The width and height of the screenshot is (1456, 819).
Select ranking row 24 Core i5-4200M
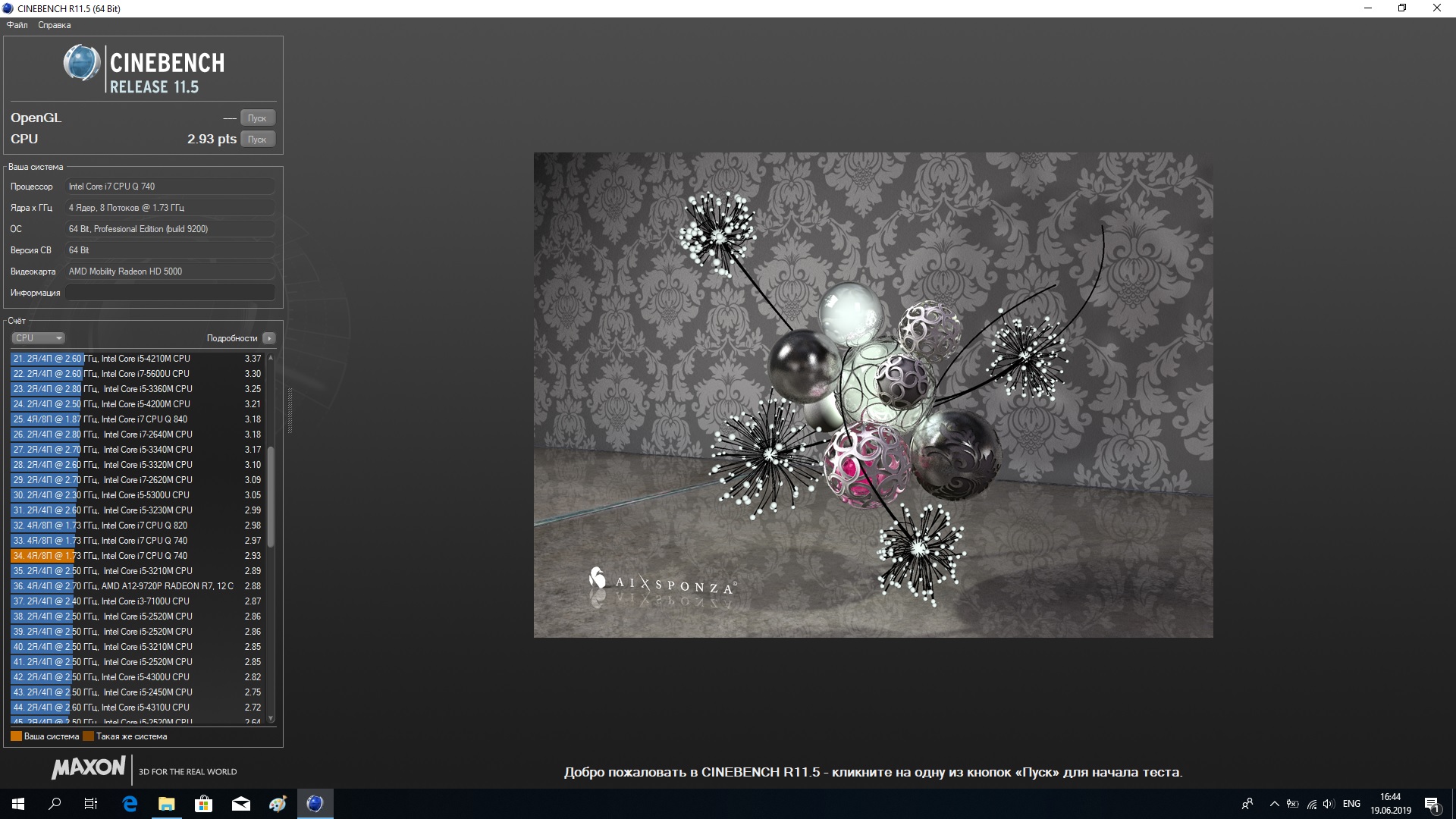point(137,404)
